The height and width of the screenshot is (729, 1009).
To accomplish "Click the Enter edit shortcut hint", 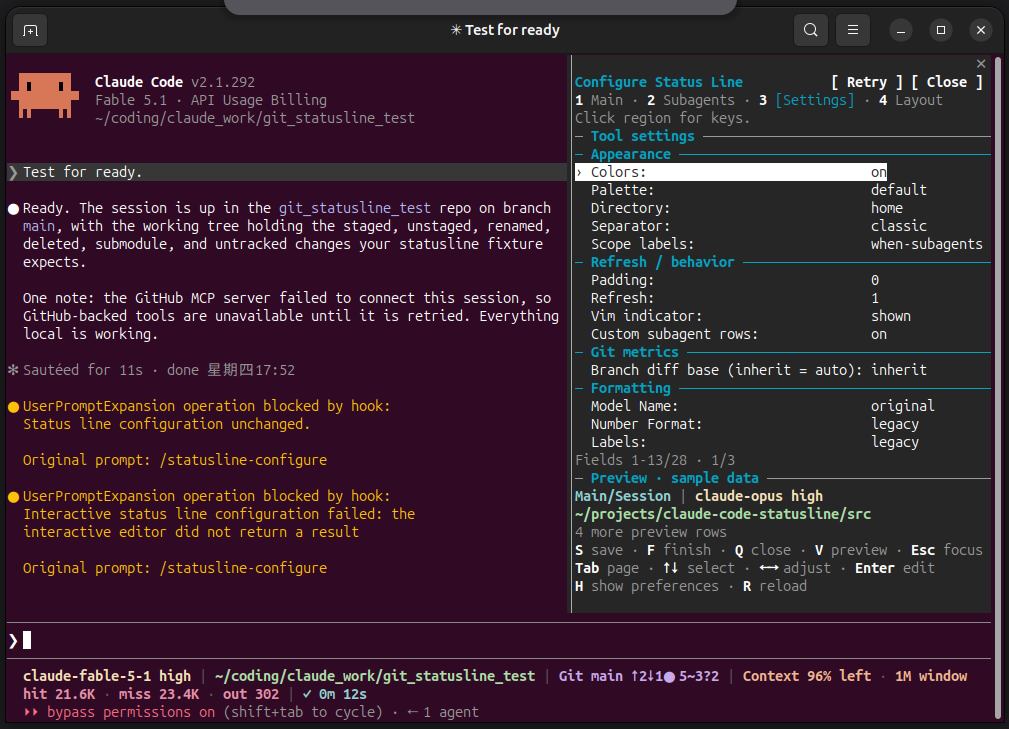I will point(894,568).
